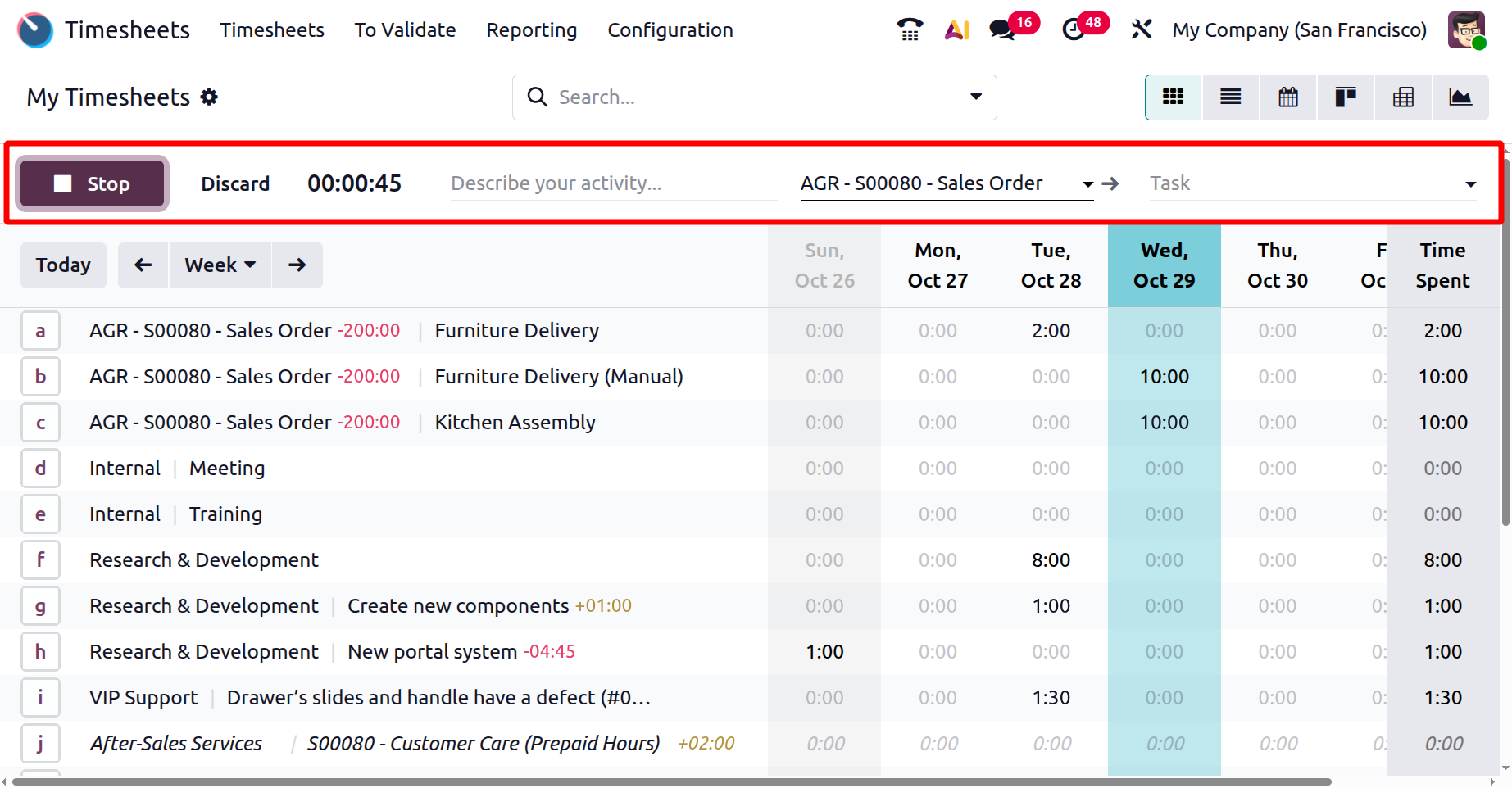Switch to the calendar view
The height and width of the screenshot is (788, 1512).
pyautogui.click(x=1287, y=97)
